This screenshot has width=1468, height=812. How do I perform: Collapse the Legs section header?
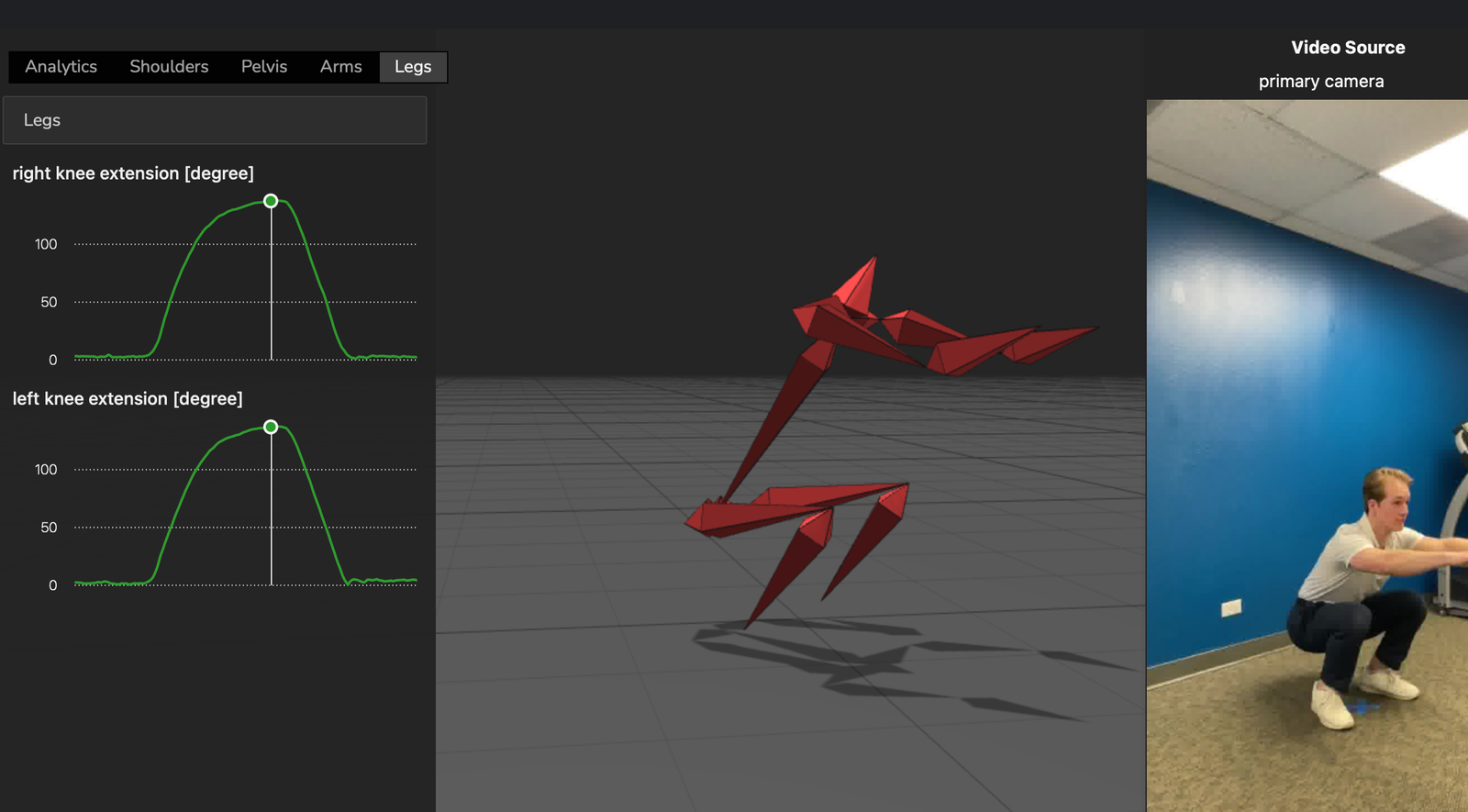(215, 120)
